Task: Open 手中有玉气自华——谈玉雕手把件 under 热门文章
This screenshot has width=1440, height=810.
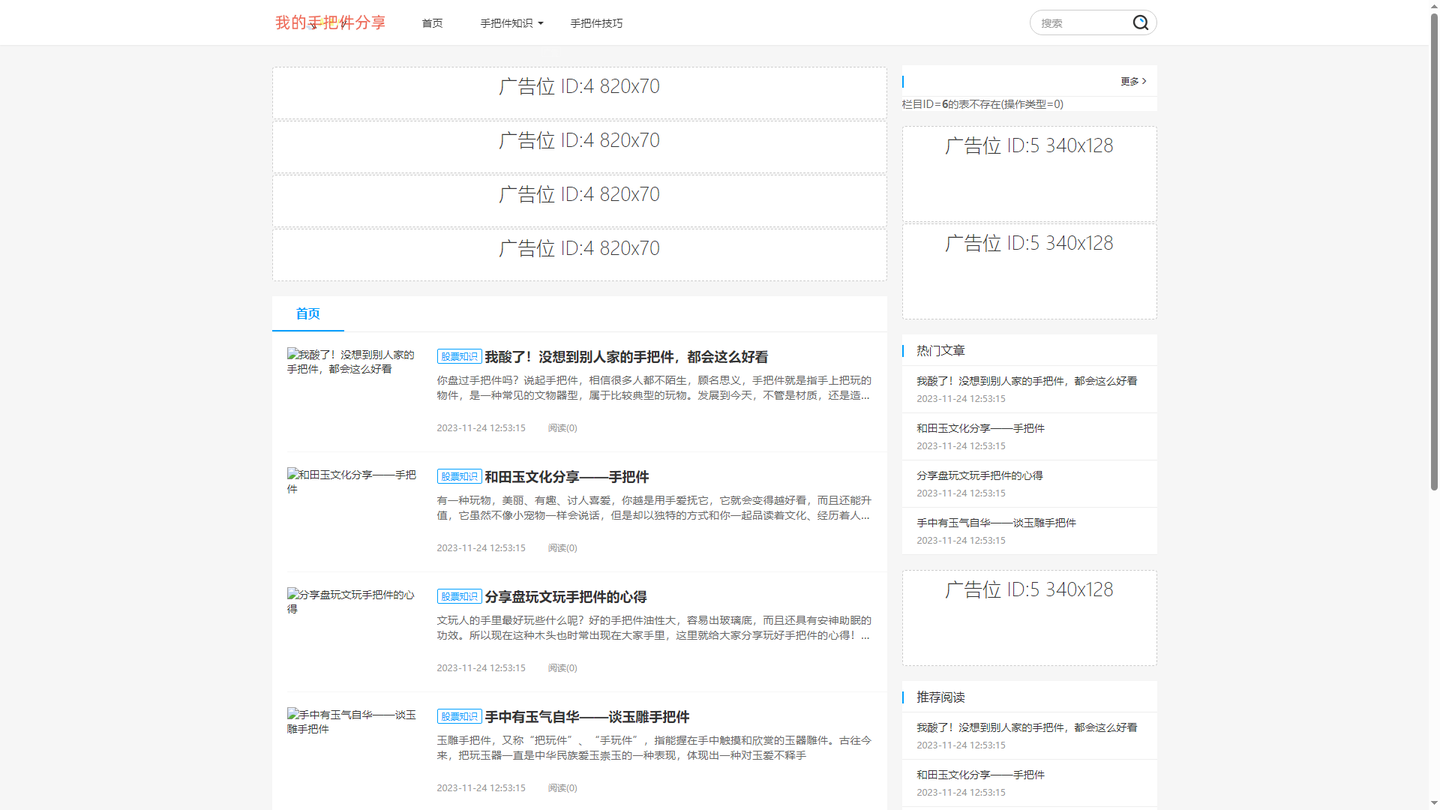Action: point(996,523)
